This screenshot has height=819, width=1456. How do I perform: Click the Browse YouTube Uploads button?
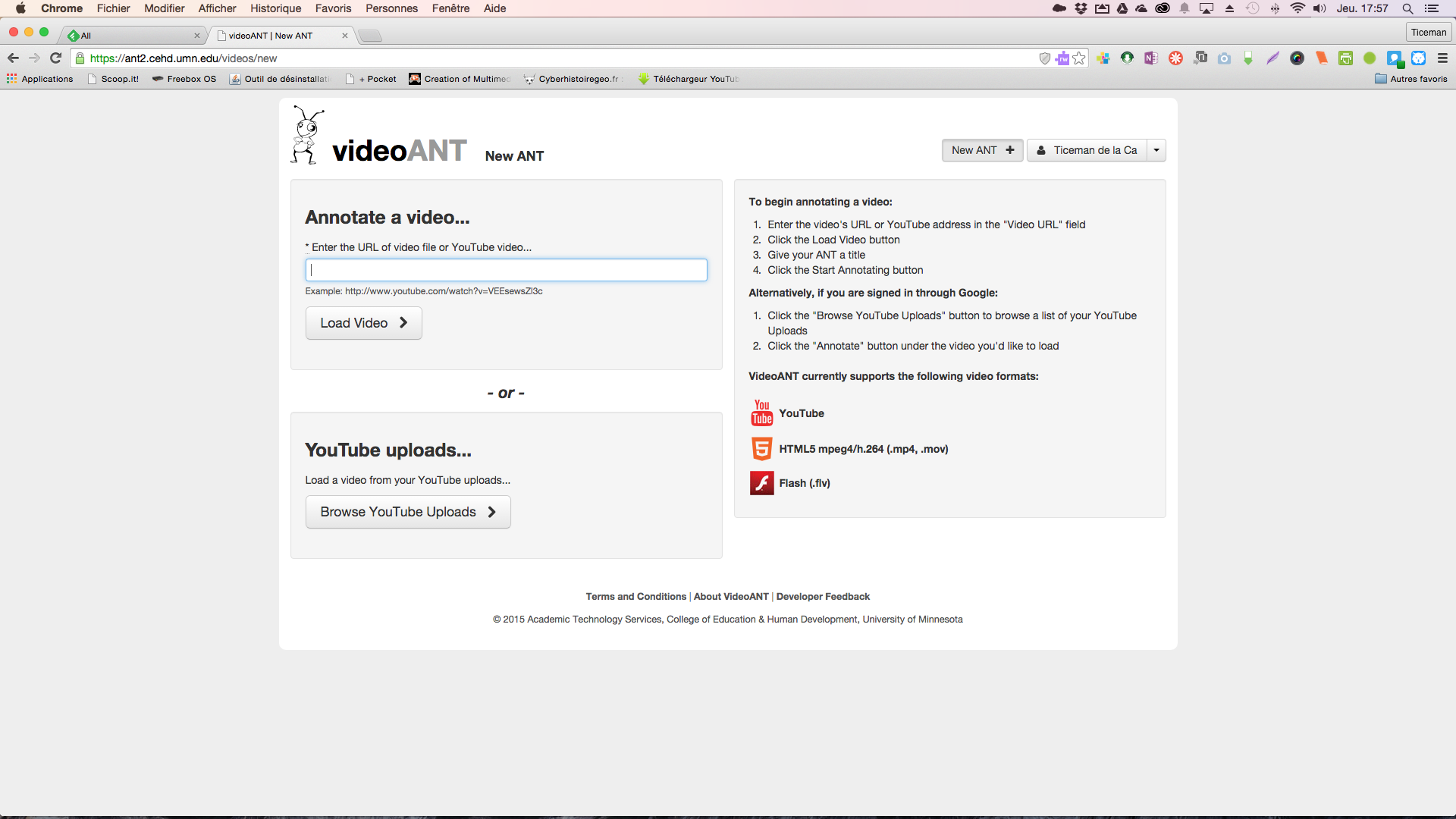(x=408, y=512)
